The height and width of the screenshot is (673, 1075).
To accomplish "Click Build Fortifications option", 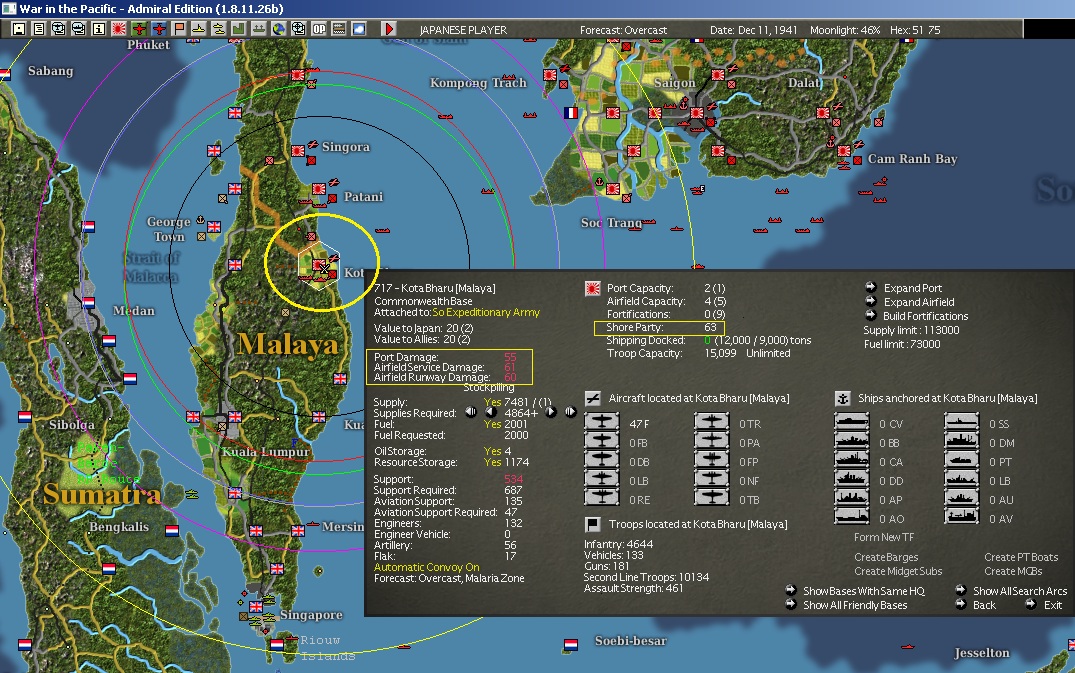I will (926, 316).
